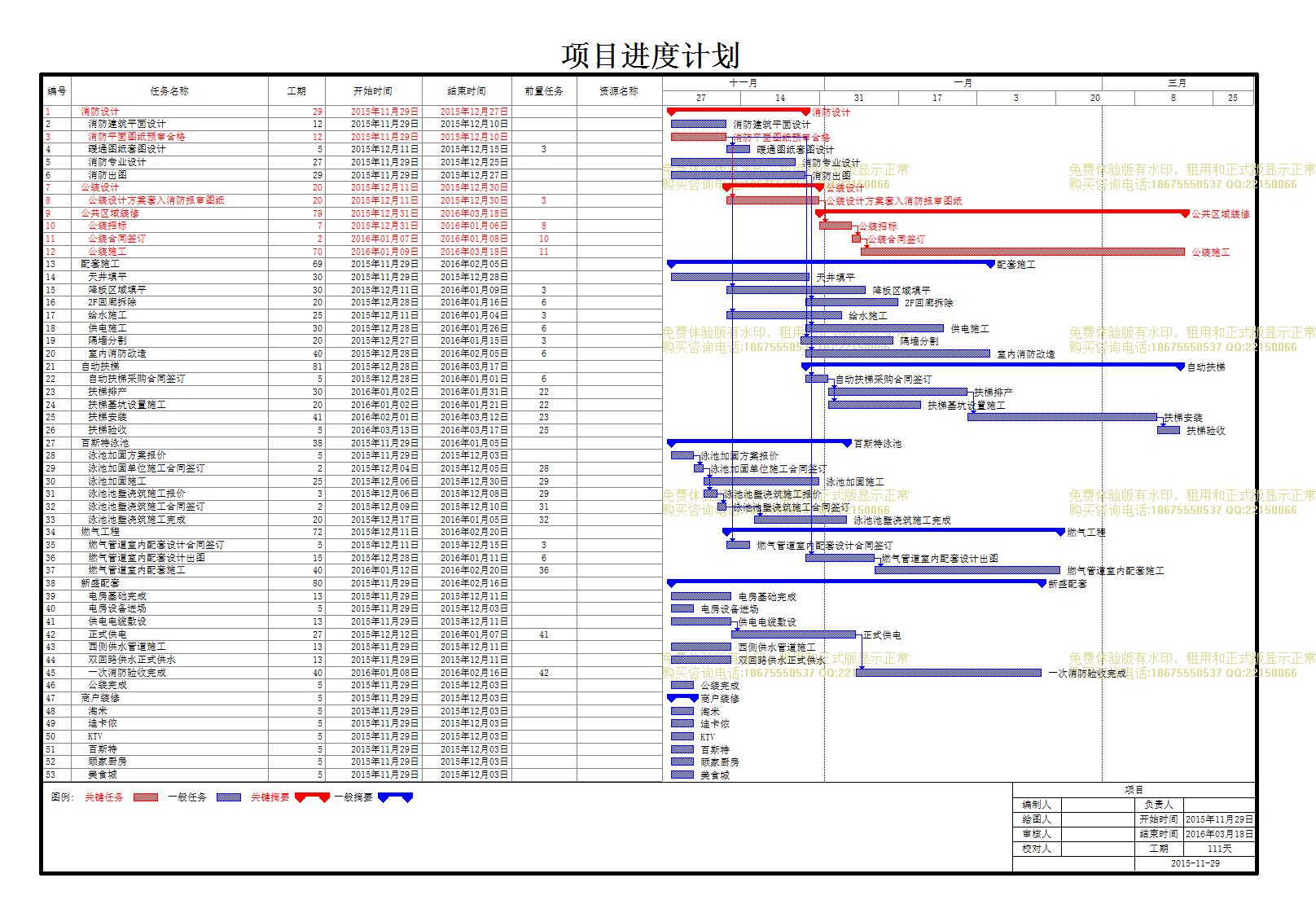Viewport: 1316px width, 913px height.
Task: Select task name 公共区域装修 in the table
Action: (x=110, y=213)
